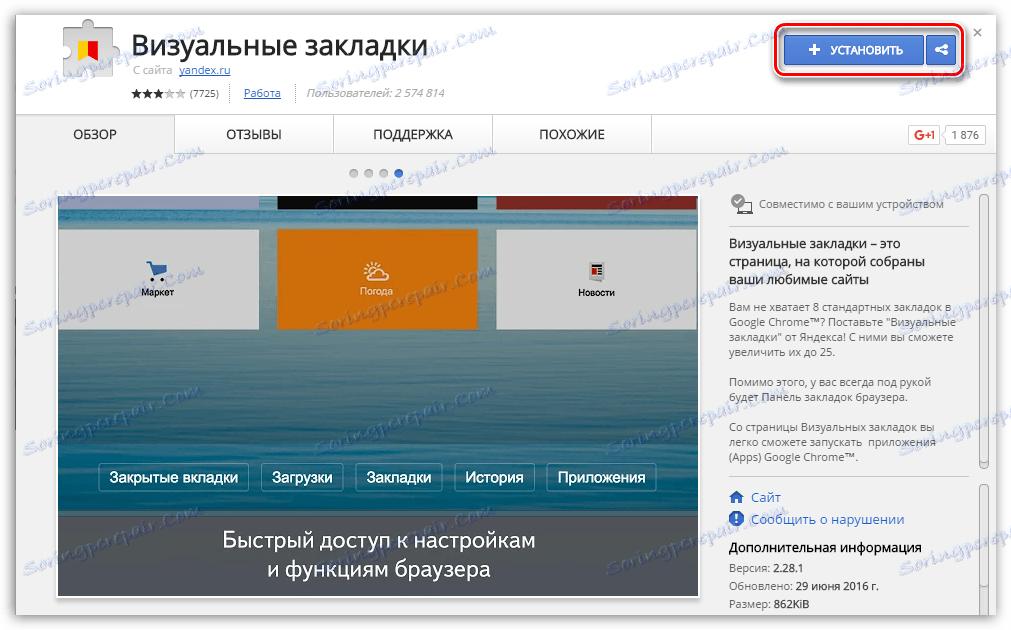Image resolution: width=1011 pixels, height=630 pixels.
Task: Click Сообщить о нарушении link
Action: pyautogui.click(x=827, y=519)
